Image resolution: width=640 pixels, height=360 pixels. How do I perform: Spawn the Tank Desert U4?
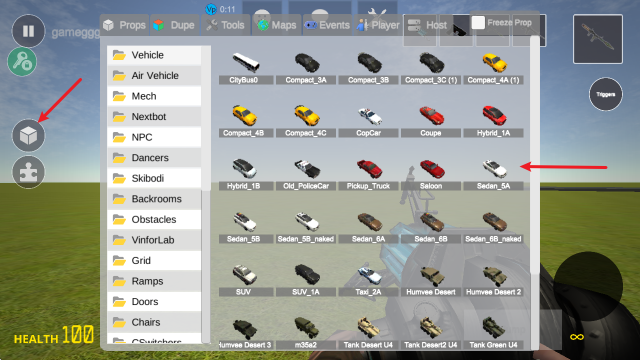pos(369,333)
